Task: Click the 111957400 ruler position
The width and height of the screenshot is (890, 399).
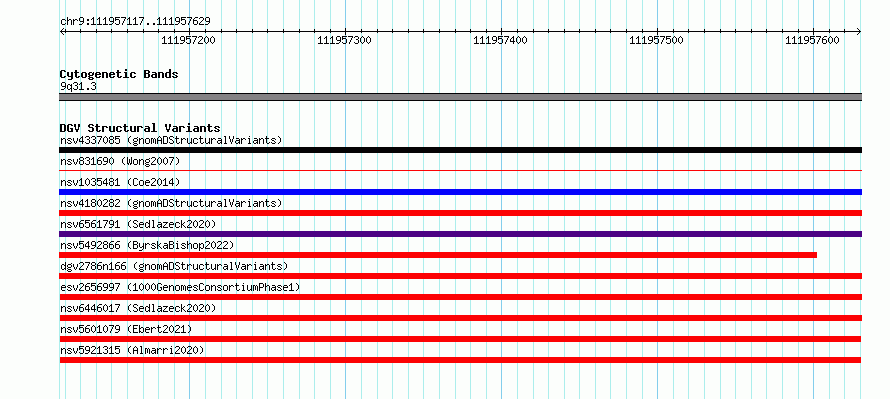Action: pos(501,40)
